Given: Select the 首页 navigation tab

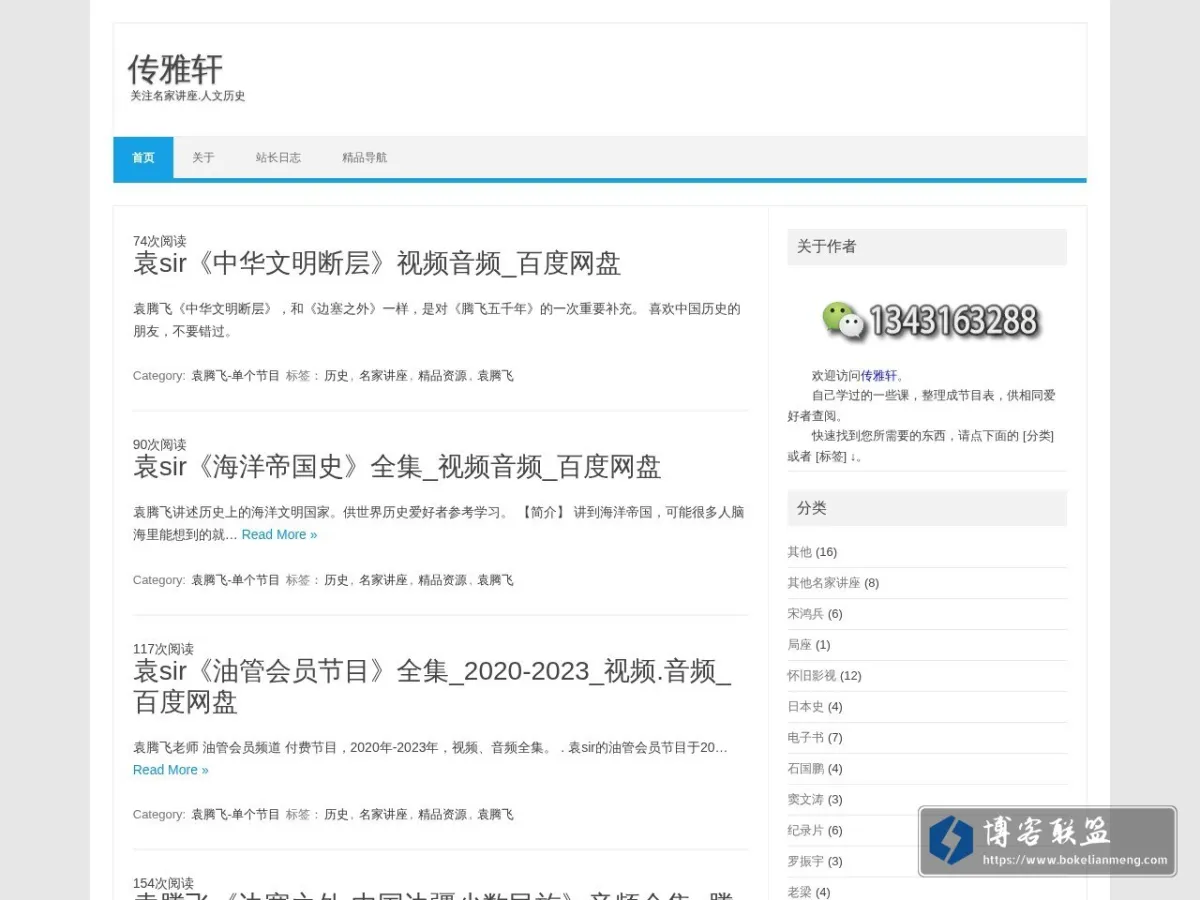Looking at the screenshot, I should pyautogui.click(x=143, y=157).
